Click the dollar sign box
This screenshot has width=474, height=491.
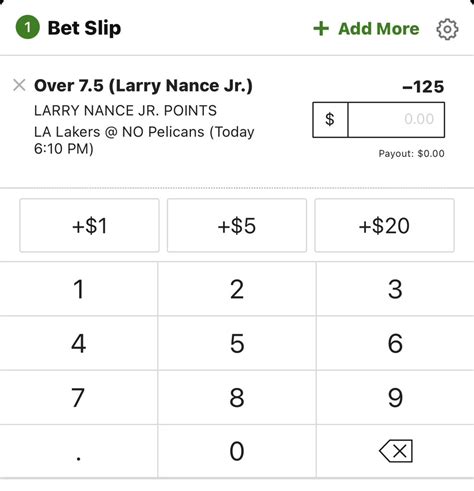point(330,120)
